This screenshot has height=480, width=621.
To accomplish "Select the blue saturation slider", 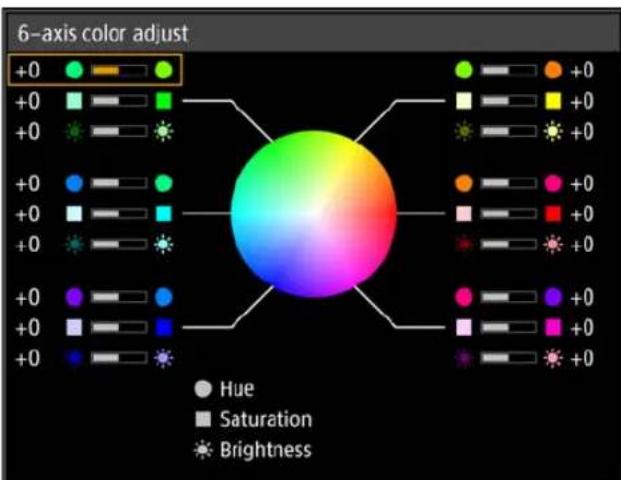I will [119, 328].
